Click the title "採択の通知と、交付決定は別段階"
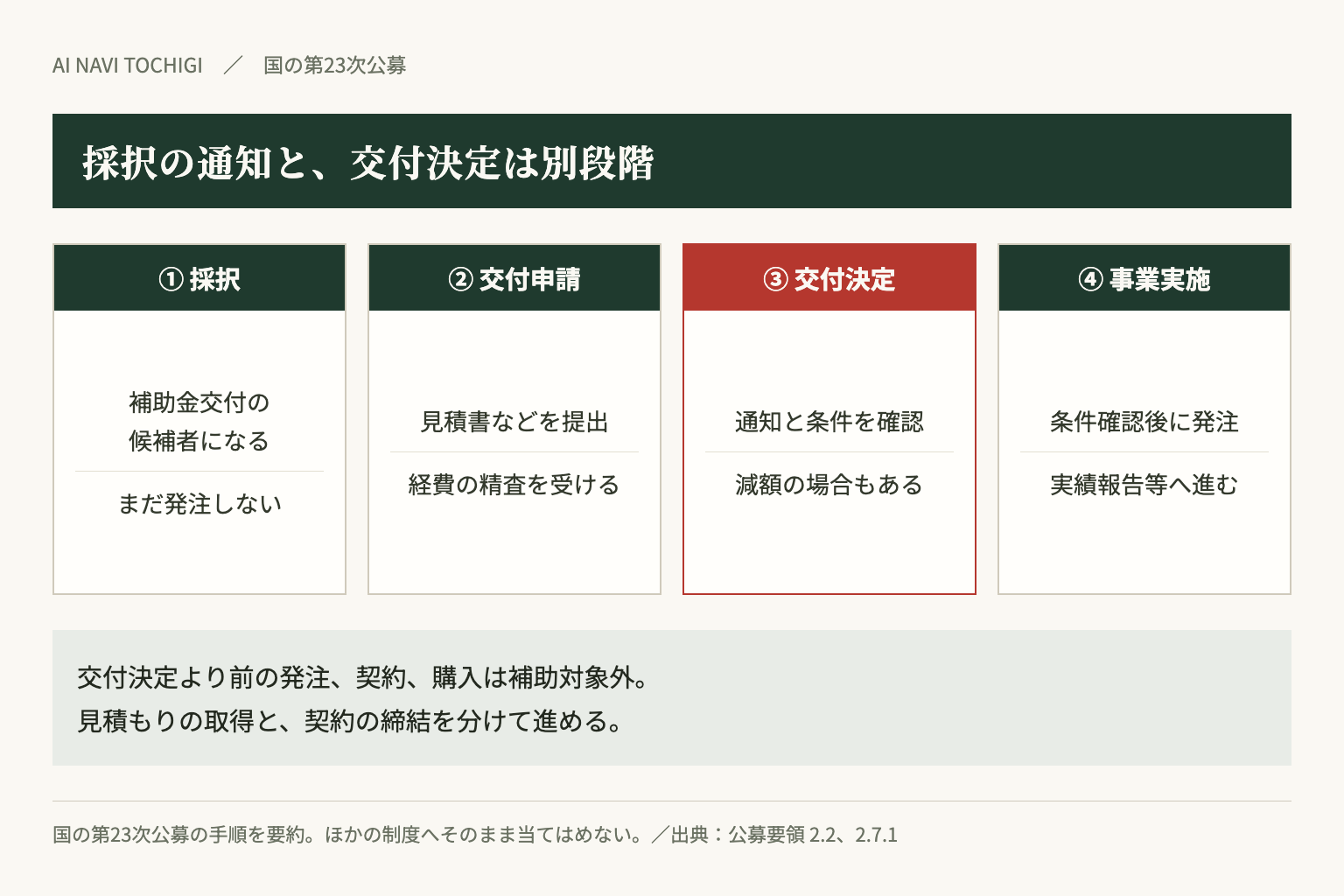1344x896 pixels. 368,162
